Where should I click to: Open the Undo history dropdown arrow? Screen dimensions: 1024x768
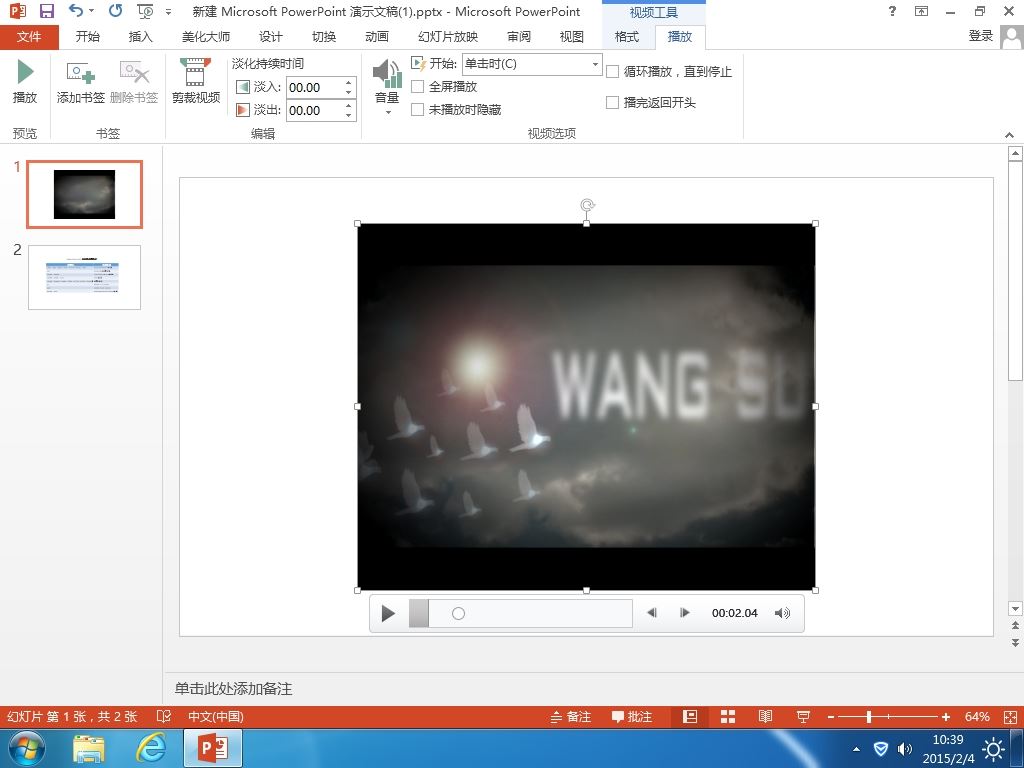(x=91, y=11)
